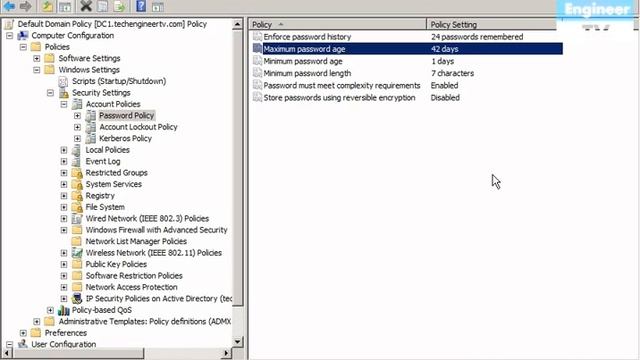Viewport: 640px width, 360px height.
Task: Click the Kerberos Policy icon
Action: pyautogui.click(x=91, y=138)
